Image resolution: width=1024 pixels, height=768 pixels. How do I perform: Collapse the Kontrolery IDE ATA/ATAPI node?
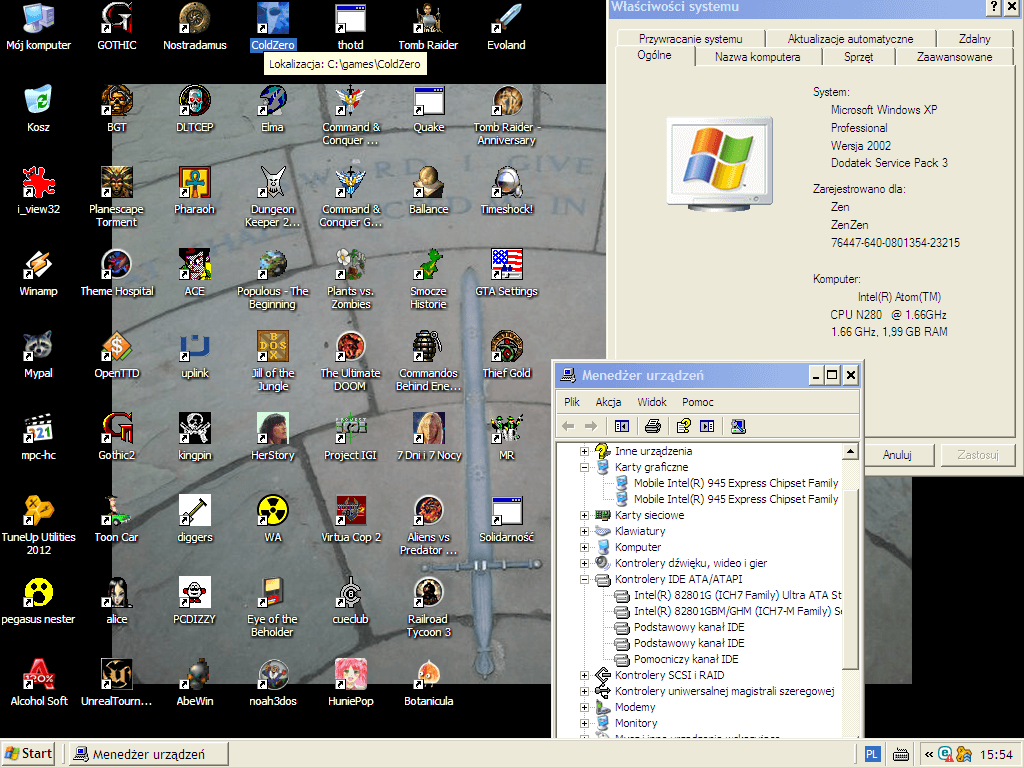[x=584, y=579]
